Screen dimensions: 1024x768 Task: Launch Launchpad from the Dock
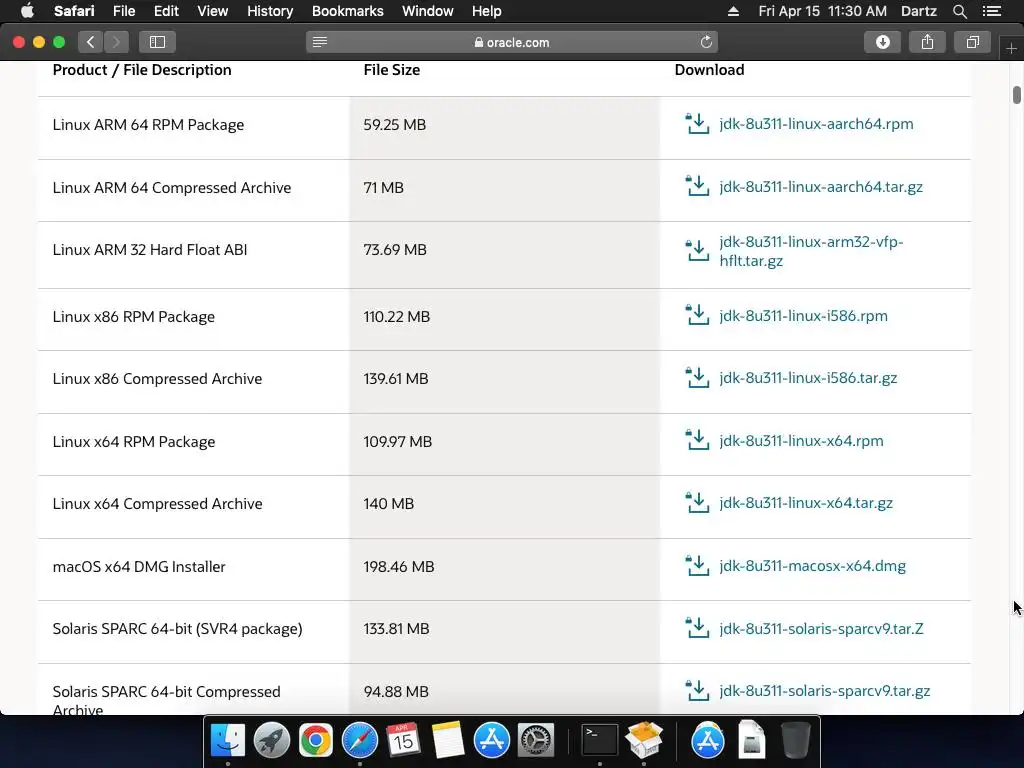click(272, 740)
